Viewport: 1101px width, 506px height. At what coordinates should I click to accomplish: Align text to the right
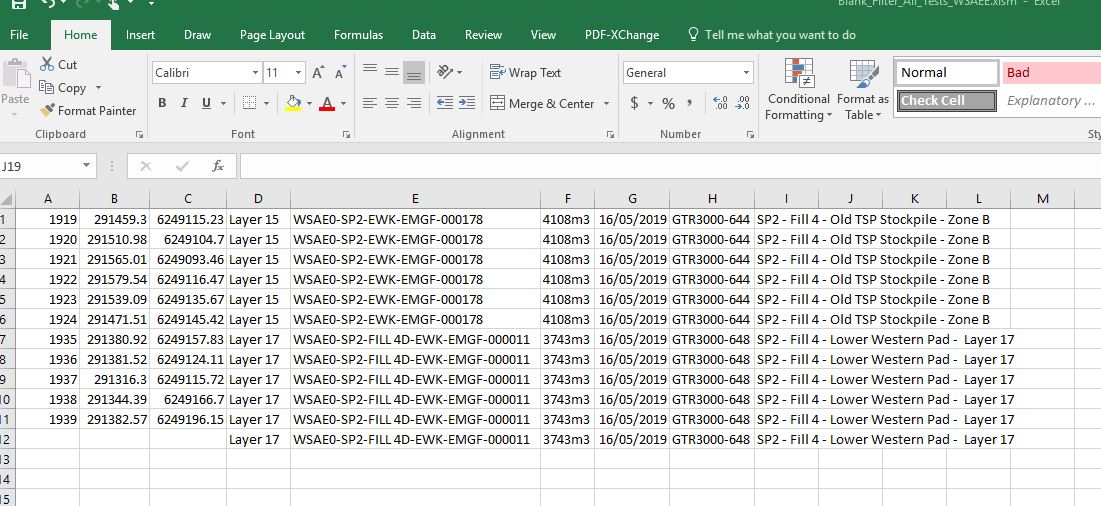point(414,103)
